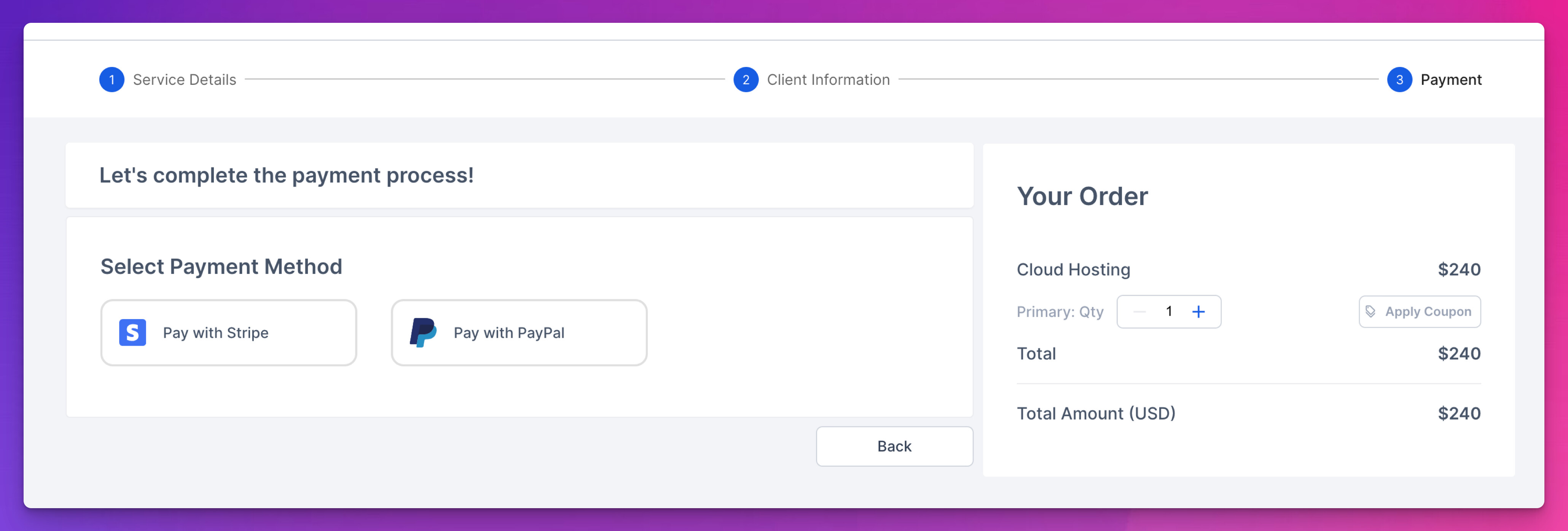
Task: Click the PayPal logo icon
Action: (x=423, y=333)
